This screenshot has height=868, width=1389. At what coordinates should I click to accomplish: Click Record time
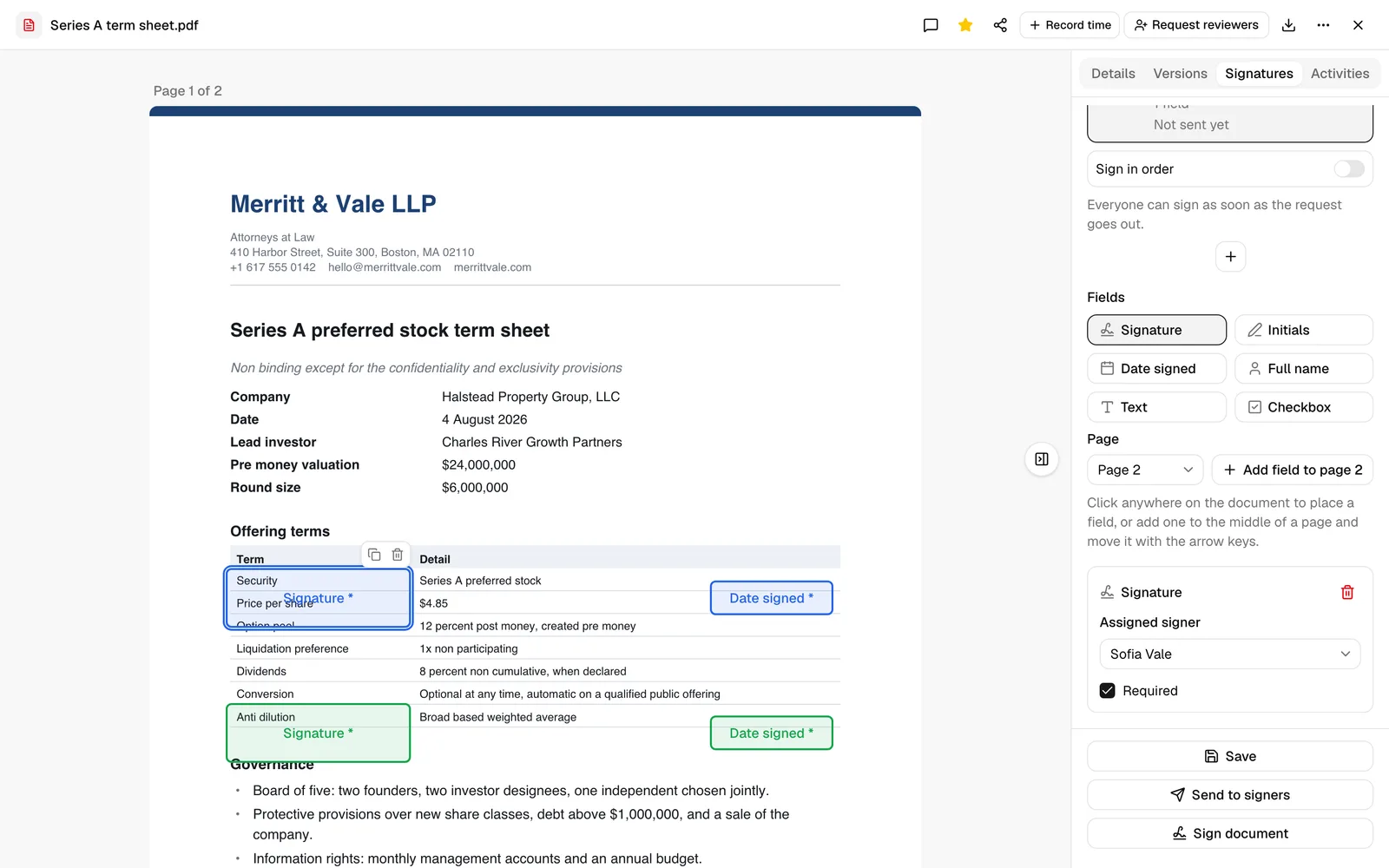click(1070, 25)
